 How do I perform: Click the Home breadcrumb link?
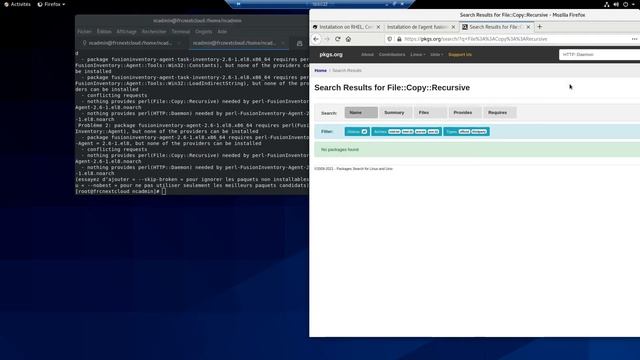320,70
